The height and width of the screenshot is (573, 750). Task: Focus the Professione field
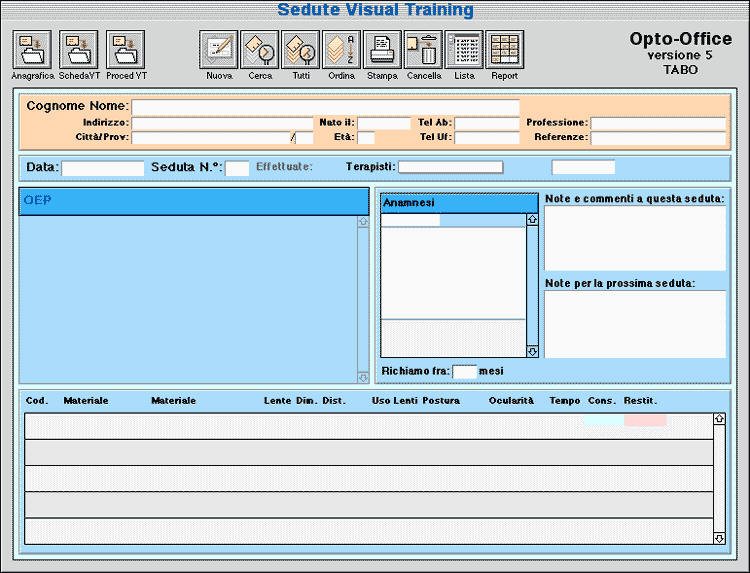658,123
